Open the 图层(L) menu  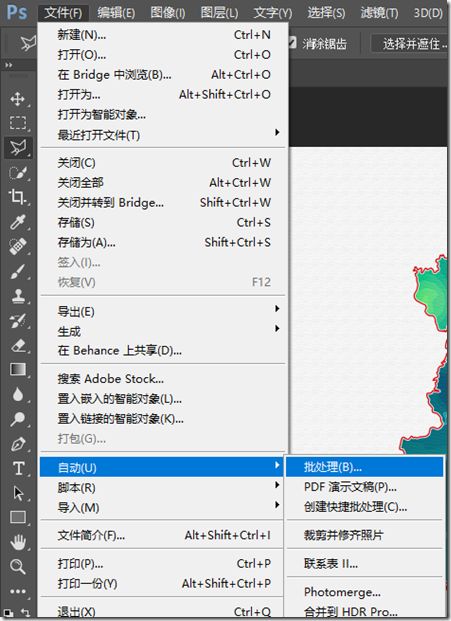tap(219, 13)
